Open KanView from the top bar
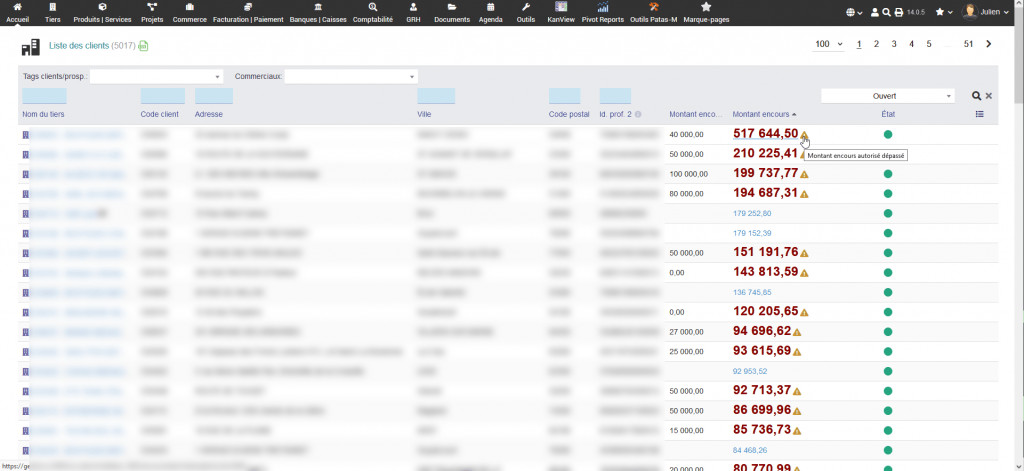 pyautogui.click(x=561, y=12)
